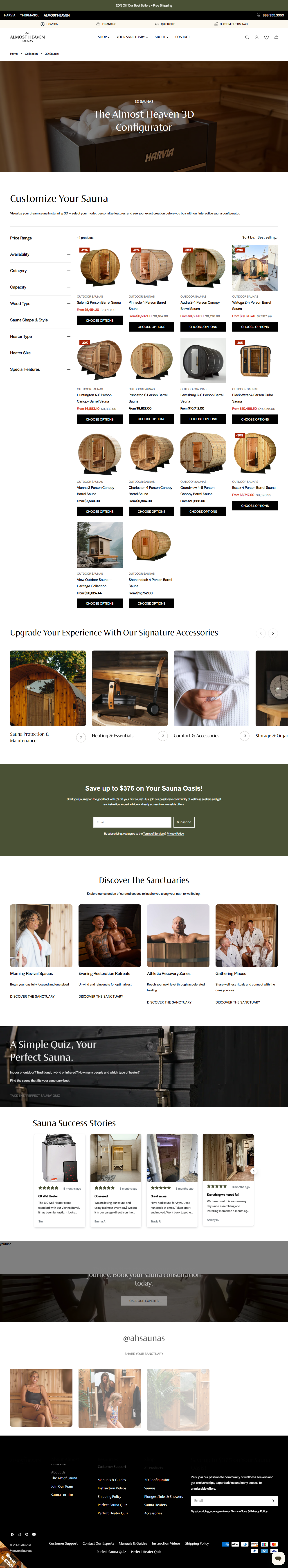Click arrow icon on Heating & Essentials card

[162, 736]
